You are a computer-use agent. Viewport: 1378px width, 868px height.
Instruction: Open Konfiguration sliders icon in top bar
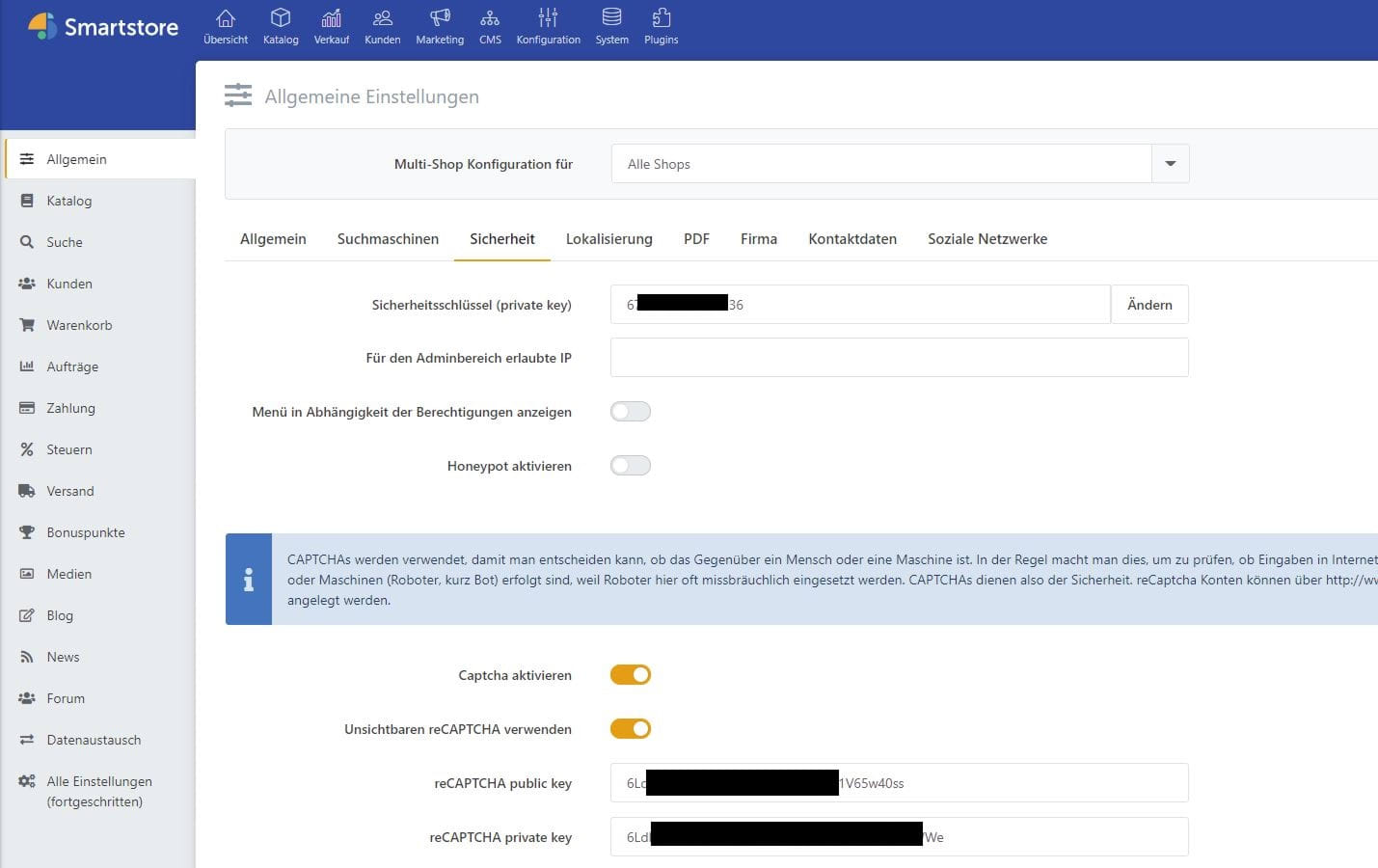pyautogui.click(x=548, y=18)
